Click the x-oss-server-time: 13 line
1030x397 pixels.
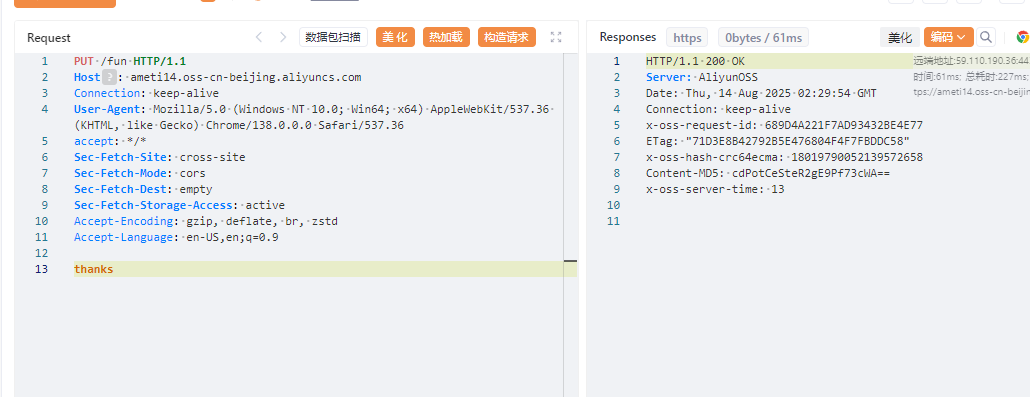pyautogui.click(x=715, y=189)
